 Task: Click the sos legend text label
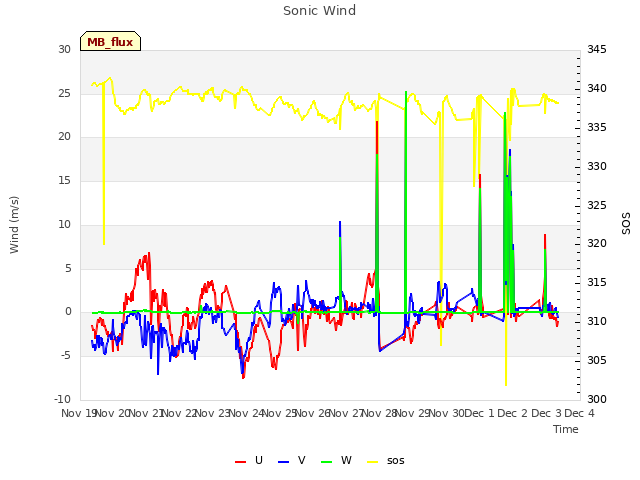pos(396,461)
